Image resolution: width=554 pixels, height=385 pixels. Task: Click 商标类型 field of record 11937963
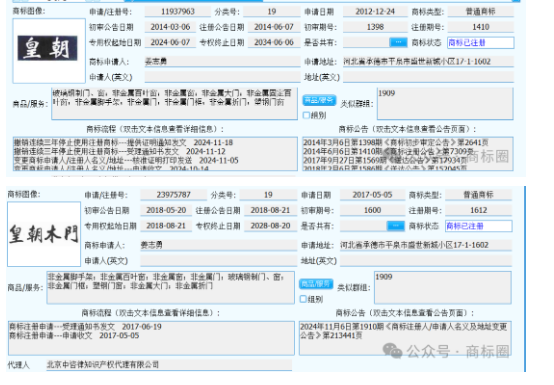(x=481, y=12)
